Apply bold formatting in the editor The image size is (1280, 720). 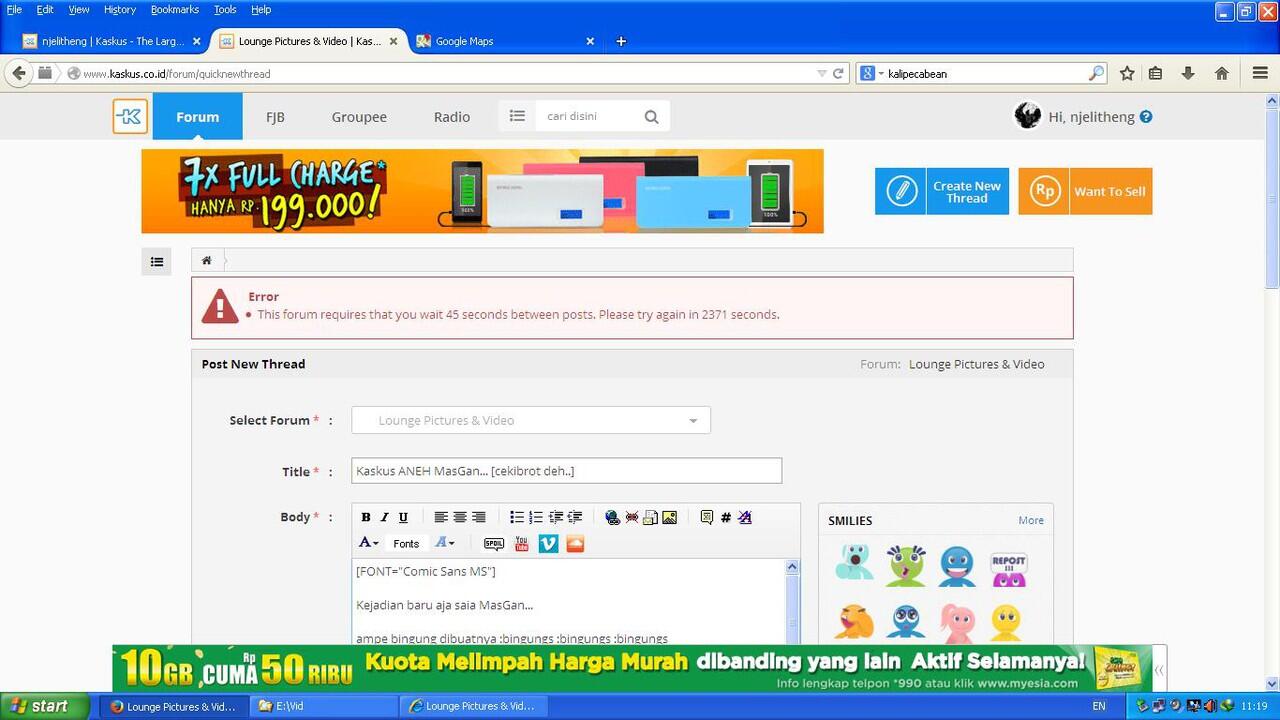[366, 517]
